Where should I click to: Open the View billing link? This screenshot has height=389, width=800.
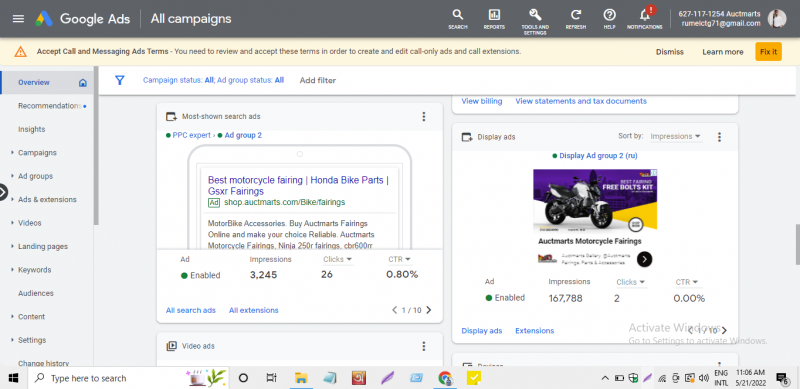click(482, 101)
